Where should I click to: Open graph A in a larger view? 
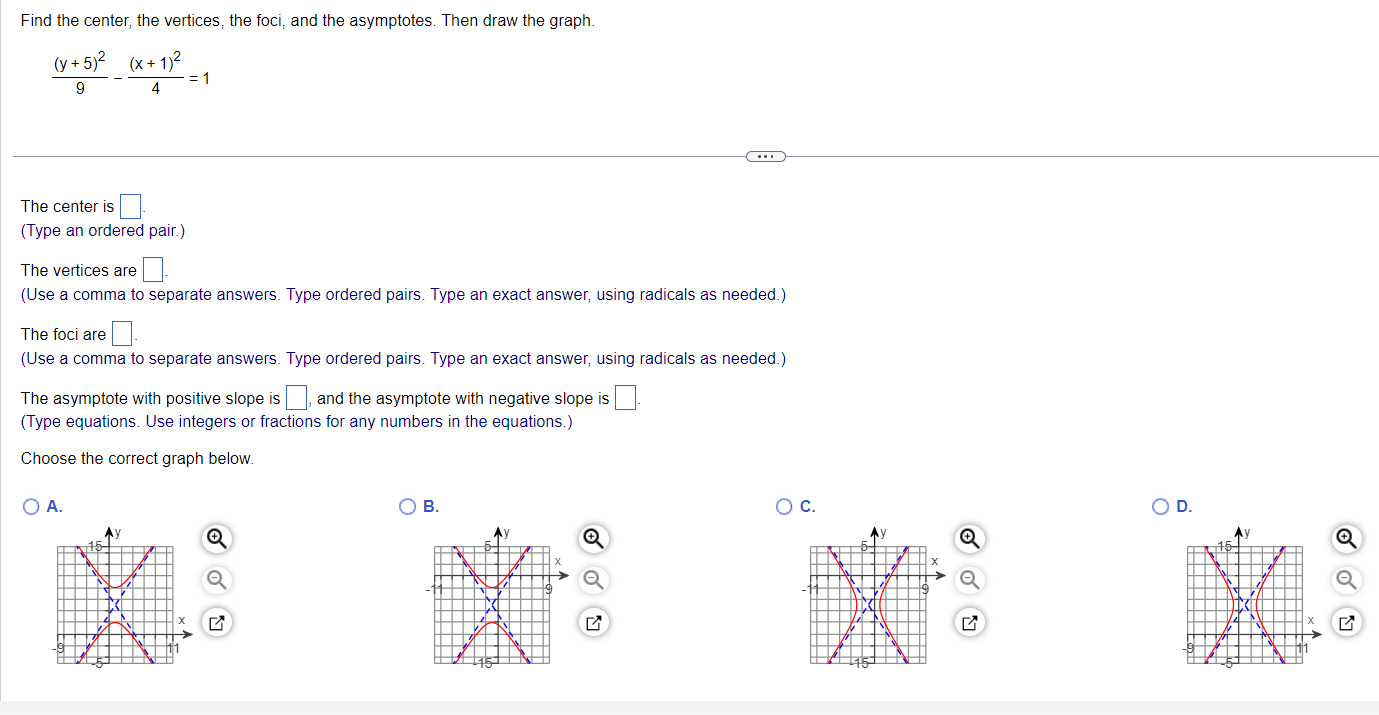(x=215, y=622)
